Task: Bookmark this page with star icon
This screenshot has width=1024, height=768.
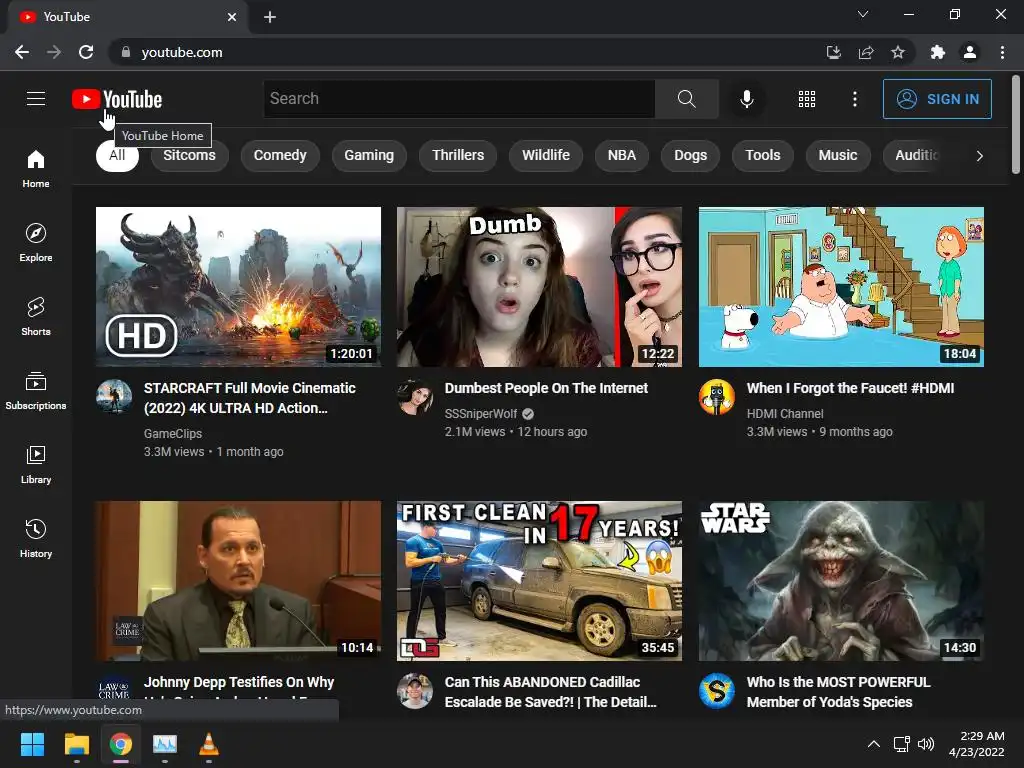Action: pyautogui.click(x=898, y=52)
